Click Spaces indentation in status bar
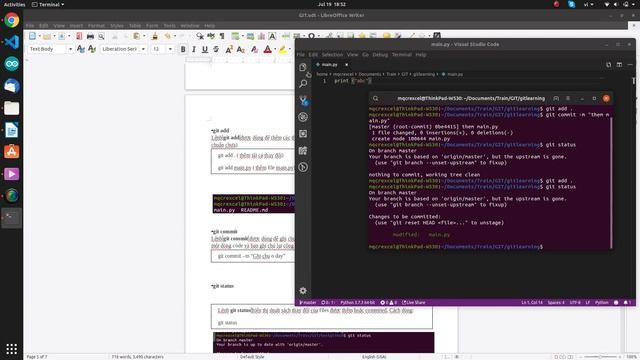The width and height of the screenshot is (640, 360). [556, 302]
